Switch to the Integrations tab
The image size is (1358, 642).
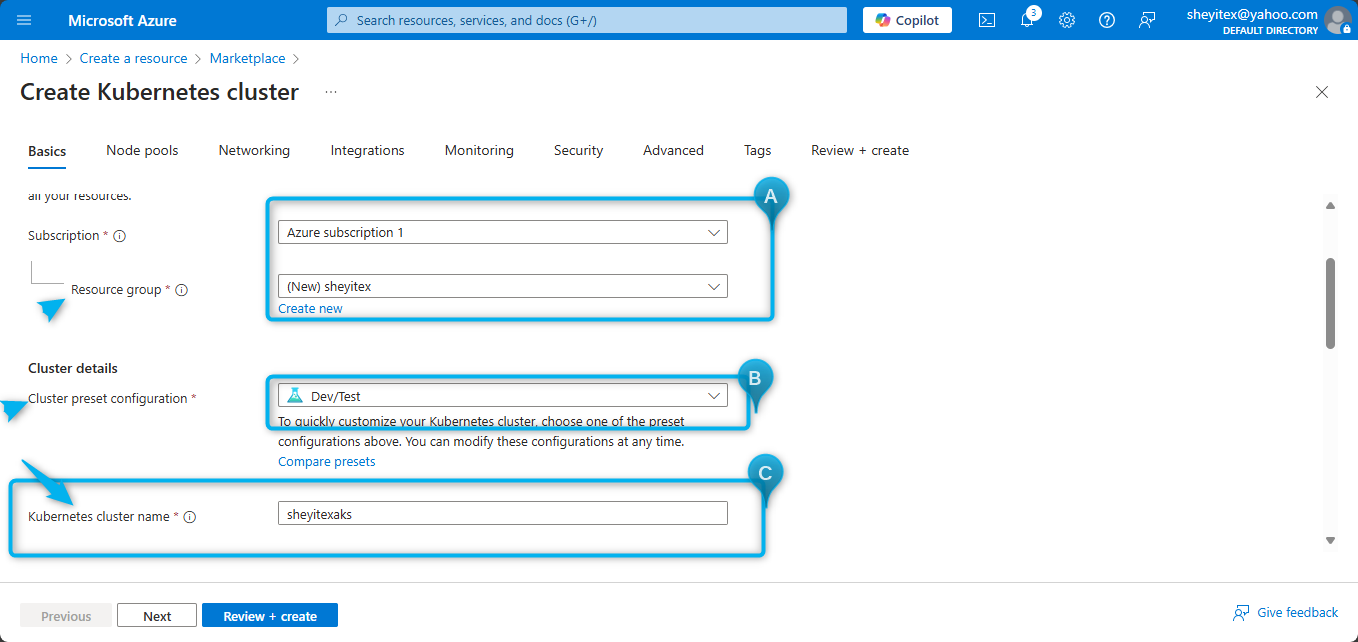click(x=367, y=150)
